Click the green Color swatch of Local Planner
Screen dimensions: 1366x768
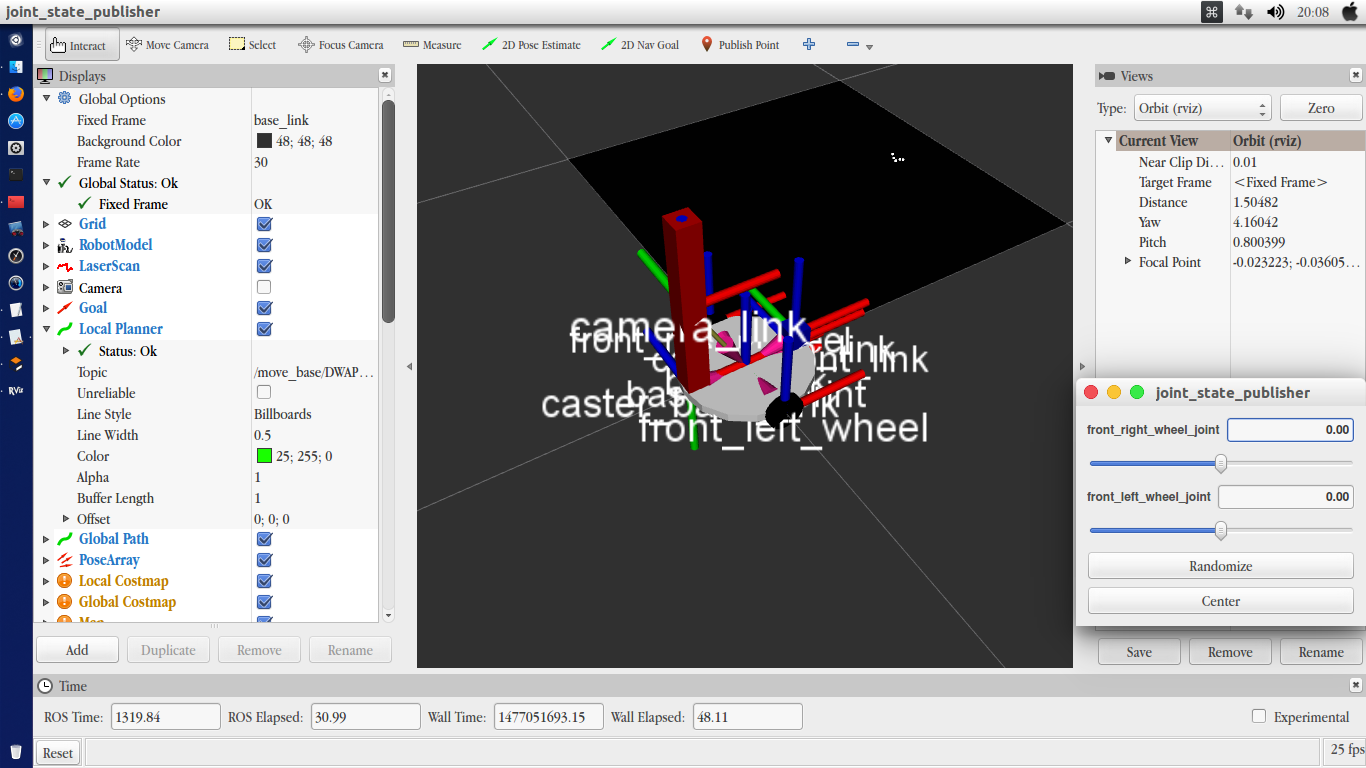pyautogui.click(x=264, y=456)
